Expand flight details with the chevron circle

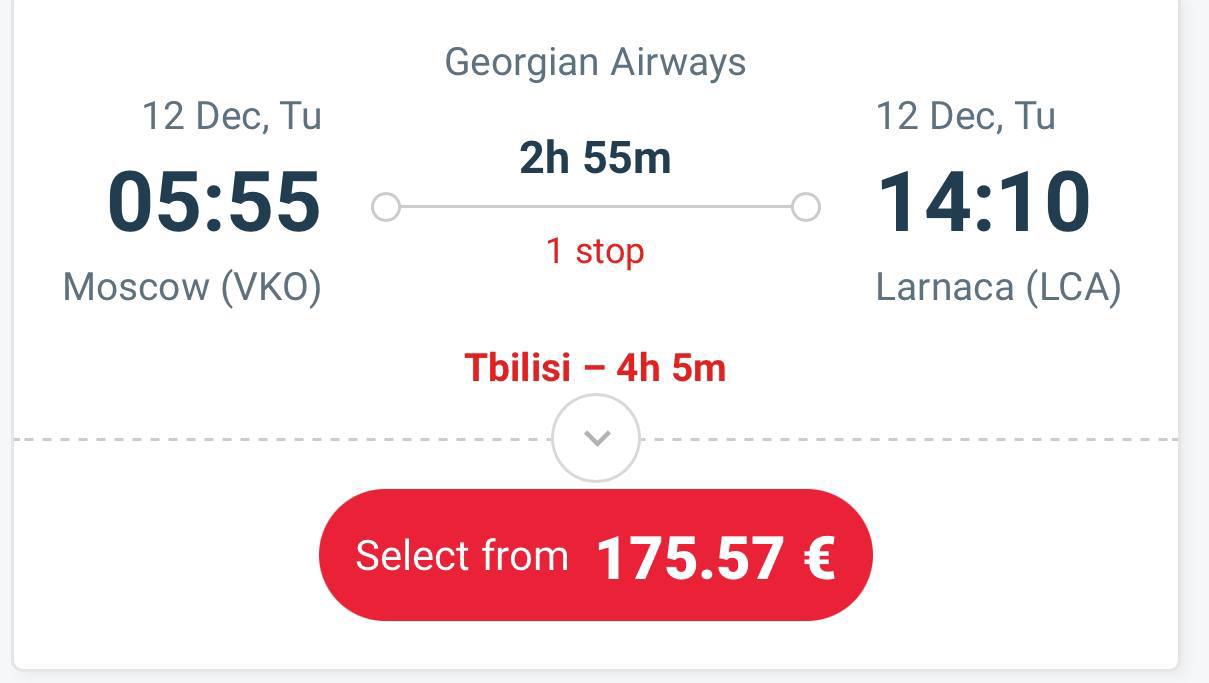click(x=596, y=438)
